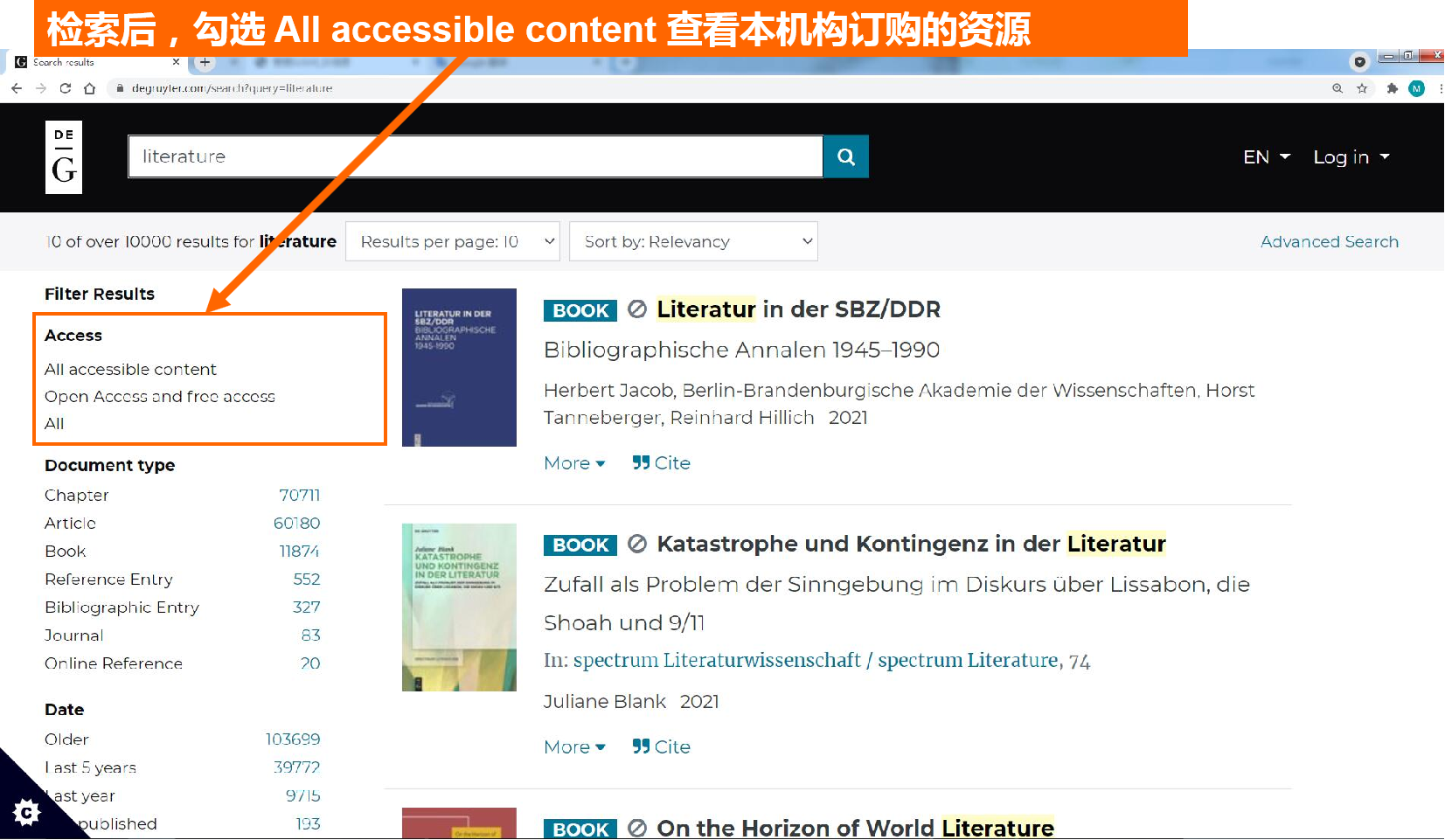This screenshot has height=840, width=1445.
Task: Expand EN language selector
Action: (x=1266, y=157)
